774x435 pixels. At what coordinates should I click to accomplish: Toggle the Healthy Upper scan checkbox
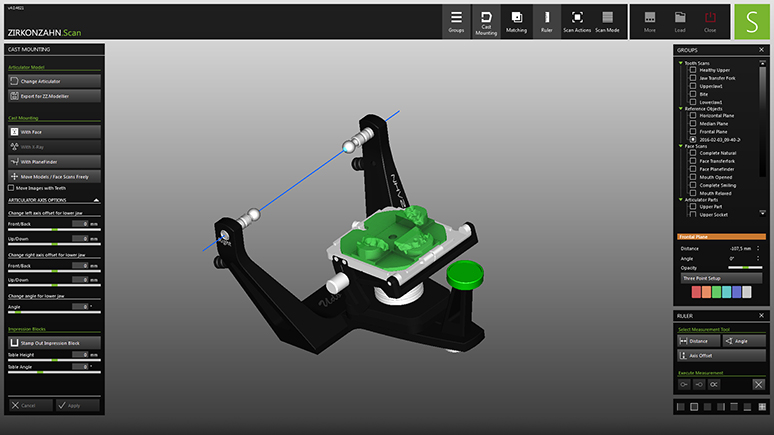(694, 70)
